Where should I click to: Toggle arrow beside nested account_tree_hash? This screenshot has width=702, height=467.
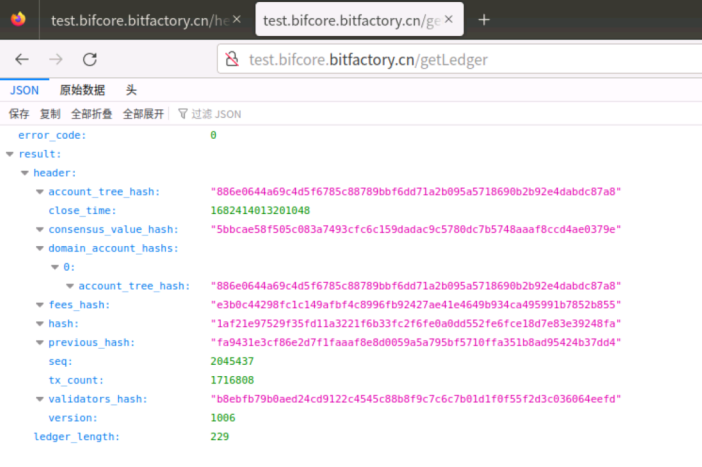click(70, 286)
